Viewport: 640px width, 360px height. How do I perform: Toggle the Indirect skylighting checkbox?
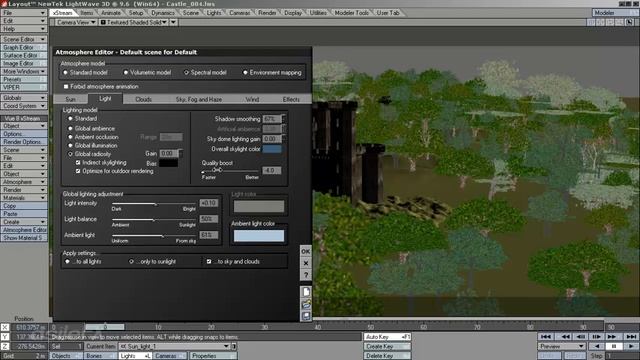(78, 162)
